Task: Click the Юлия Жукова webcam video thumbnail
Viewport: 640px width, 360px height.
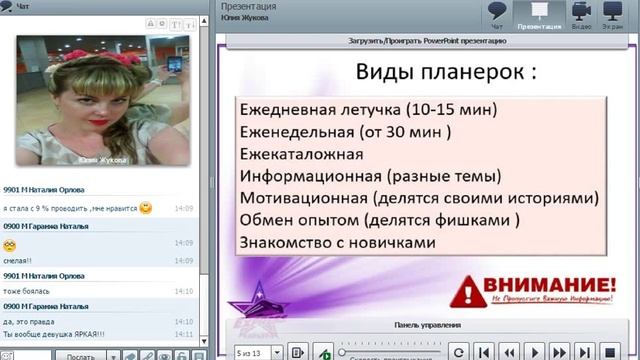Action: pos(103,100)
